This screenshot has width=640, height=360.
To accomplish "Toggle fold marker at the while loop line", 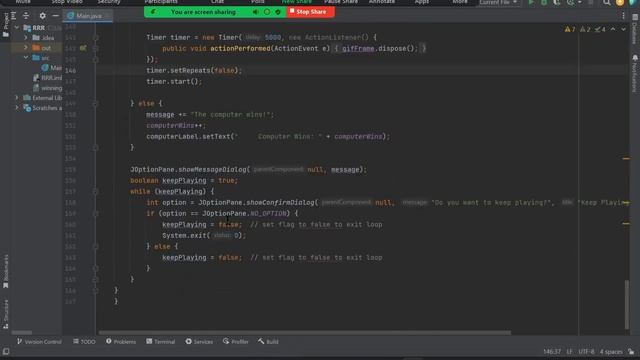I will click(x=96, y=191).
